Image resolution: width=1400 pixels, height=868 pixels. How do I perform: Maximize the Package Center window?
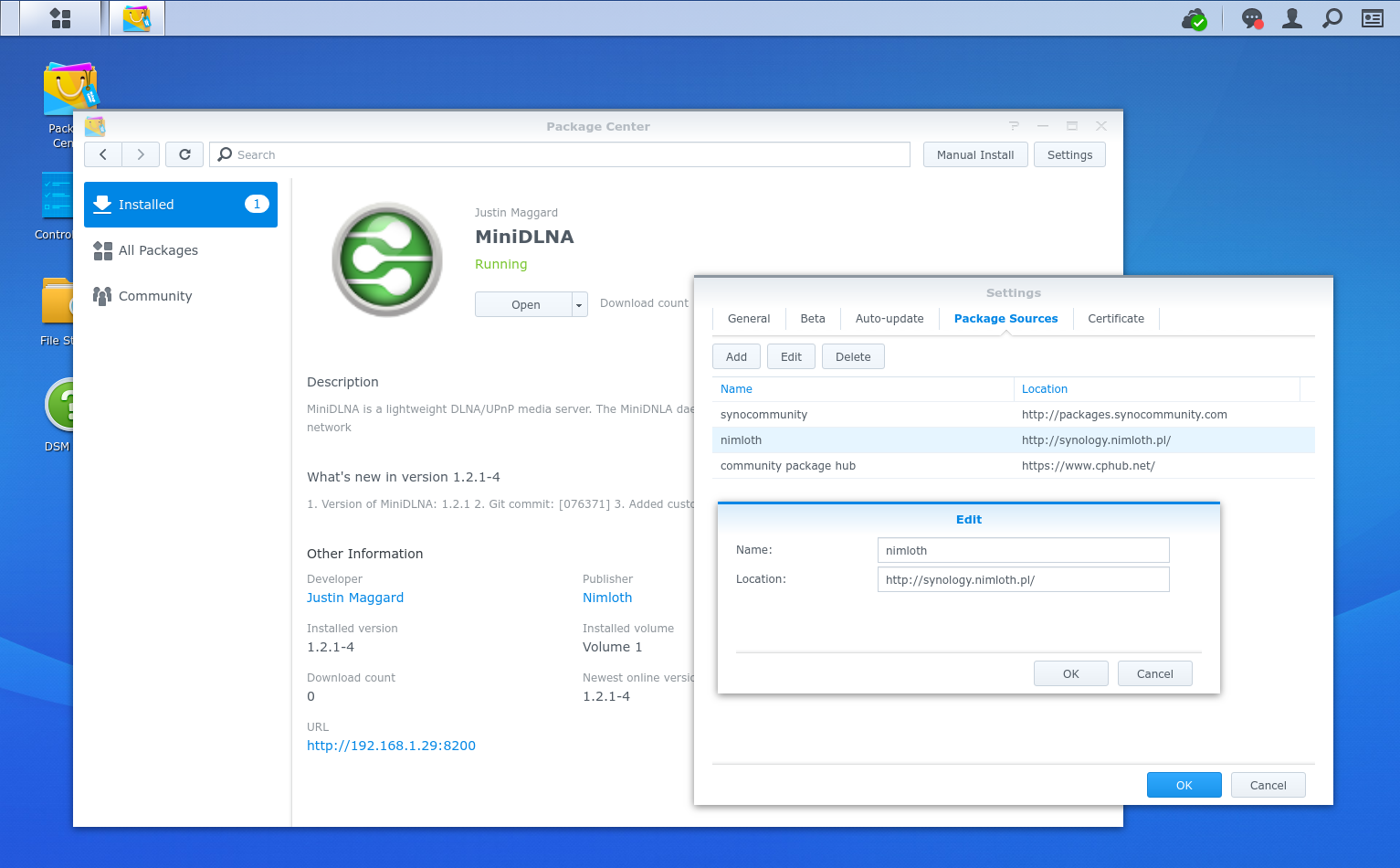click(x=1072, y=126)
